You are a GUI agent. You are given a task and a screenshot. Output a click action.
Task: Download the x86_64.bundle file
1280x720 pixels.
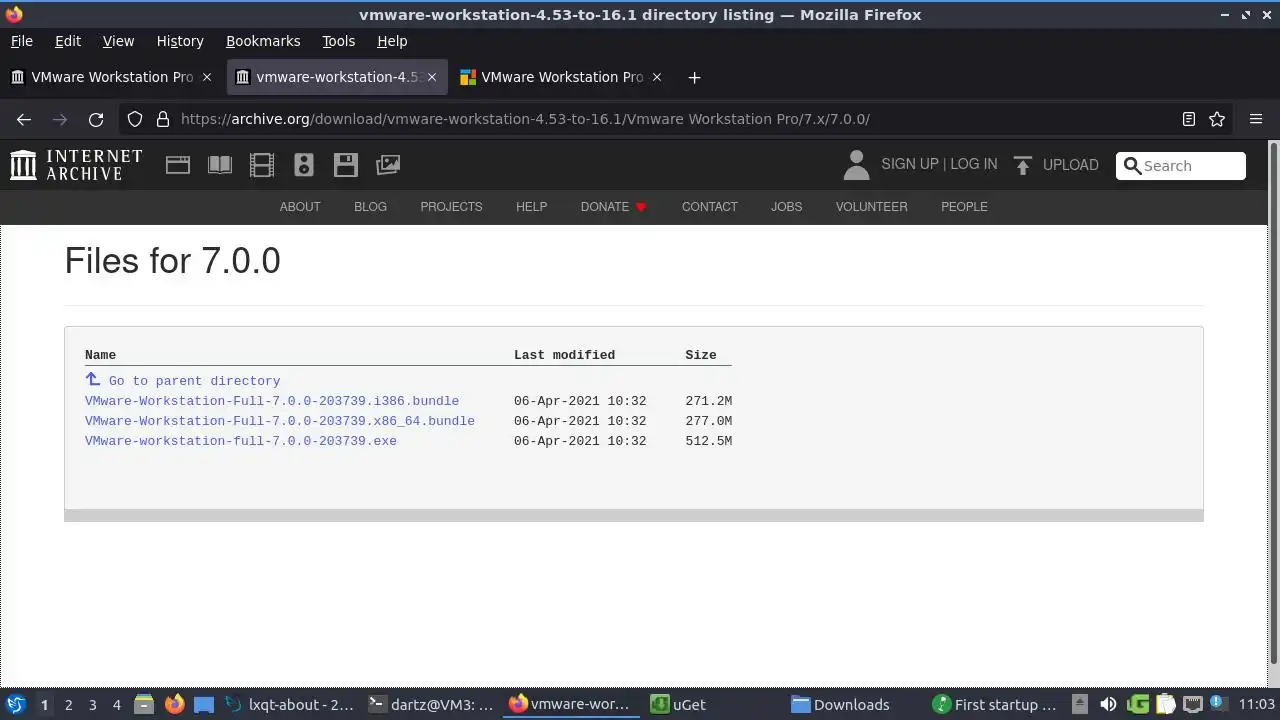click(280, 421)
